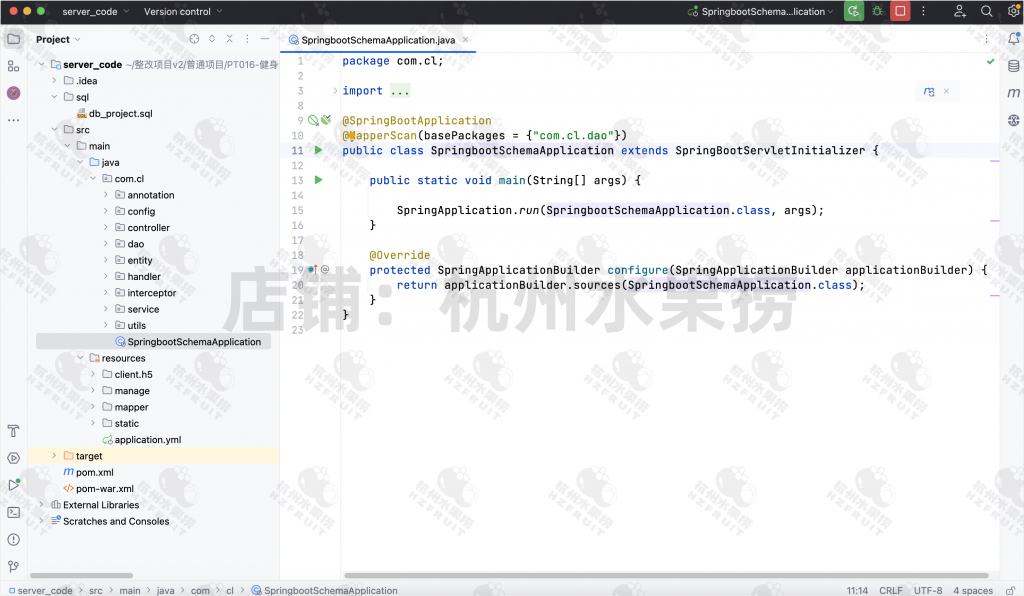Click the CRLF line separator widget
The height and width of the screenshot is (596, 1024).
click(890, 590)
